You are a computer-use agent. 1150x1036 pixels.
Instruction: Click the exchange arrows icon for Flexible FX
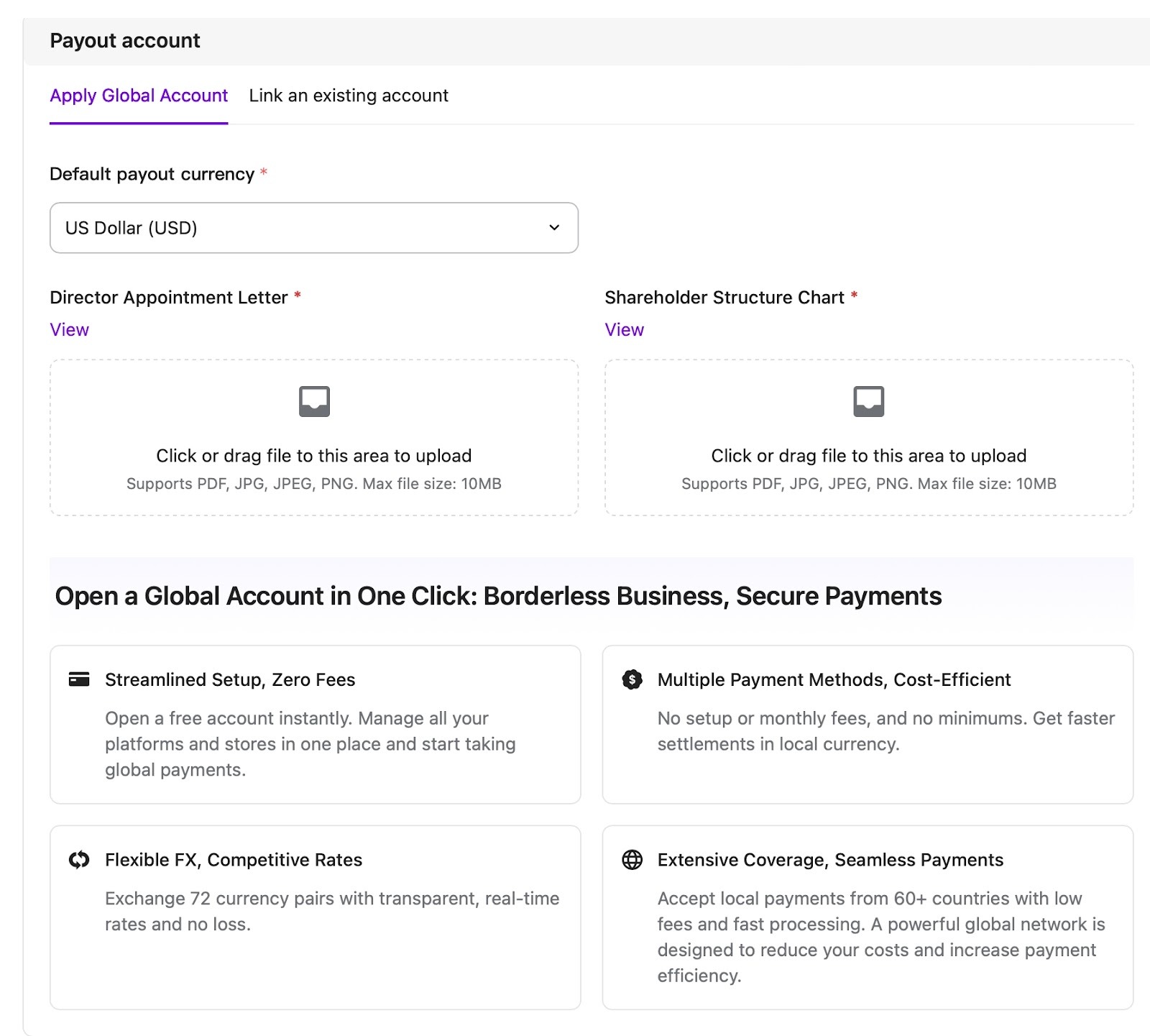[x=79, y=860]
